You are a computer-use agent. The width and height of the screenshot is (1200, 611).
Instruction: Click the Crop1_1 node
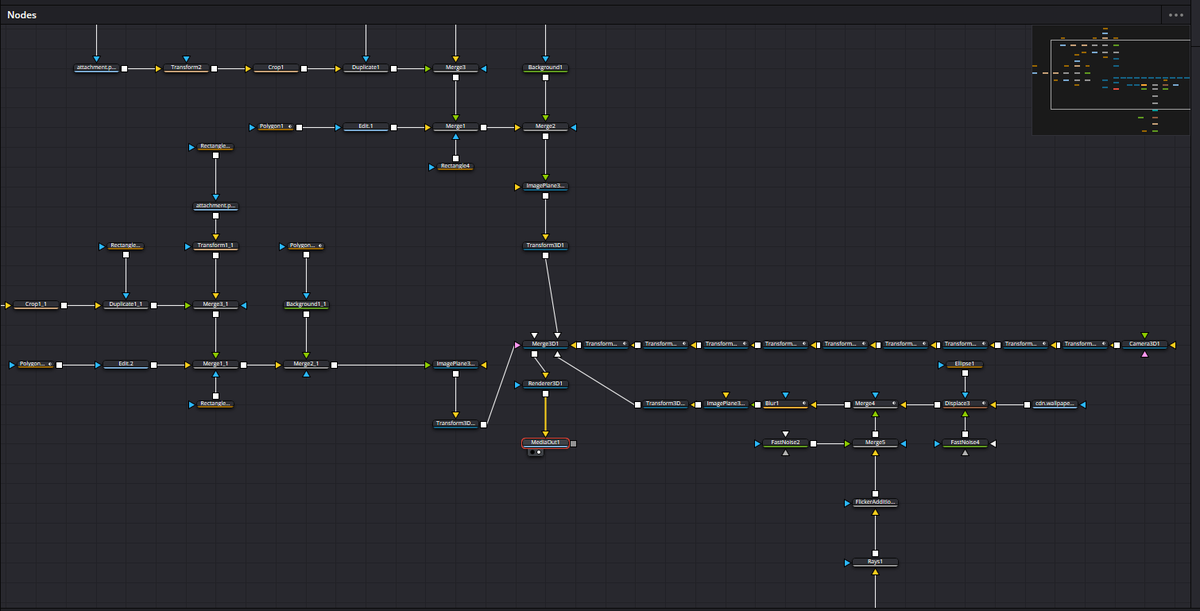tap(36, 305)
